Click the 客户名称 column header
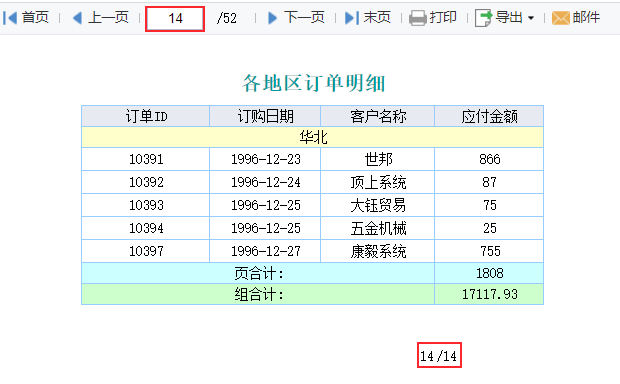 tap(378, 116)
